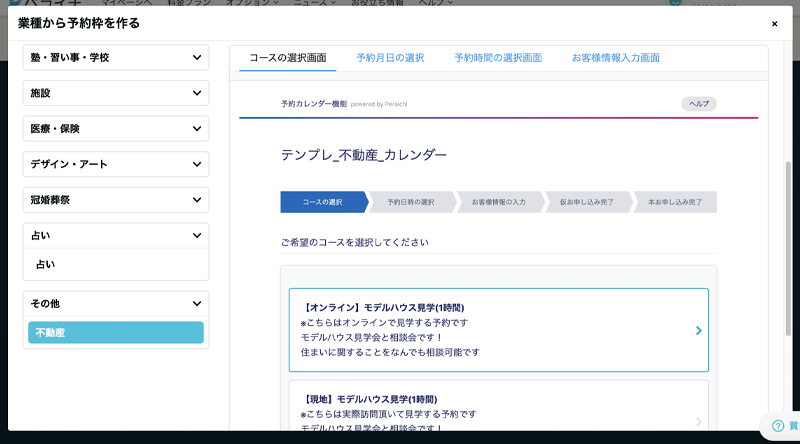Expand the 冠婚葬祭 category chevron
Viewport: 800px width, 444px height.
[196, 200]
